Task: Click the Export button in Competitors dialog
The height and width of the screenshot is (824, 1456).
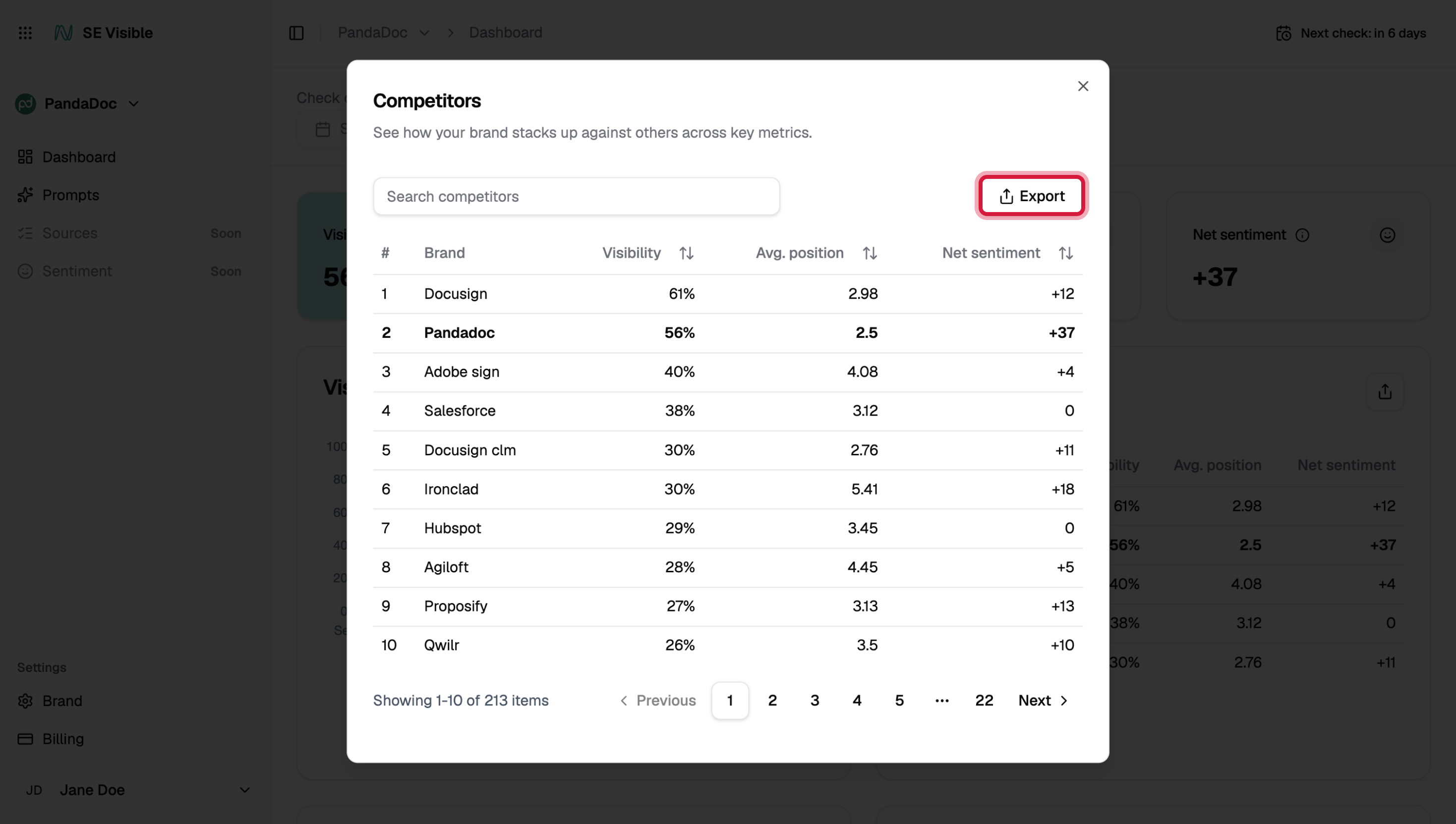Action: coord(1032,196)
